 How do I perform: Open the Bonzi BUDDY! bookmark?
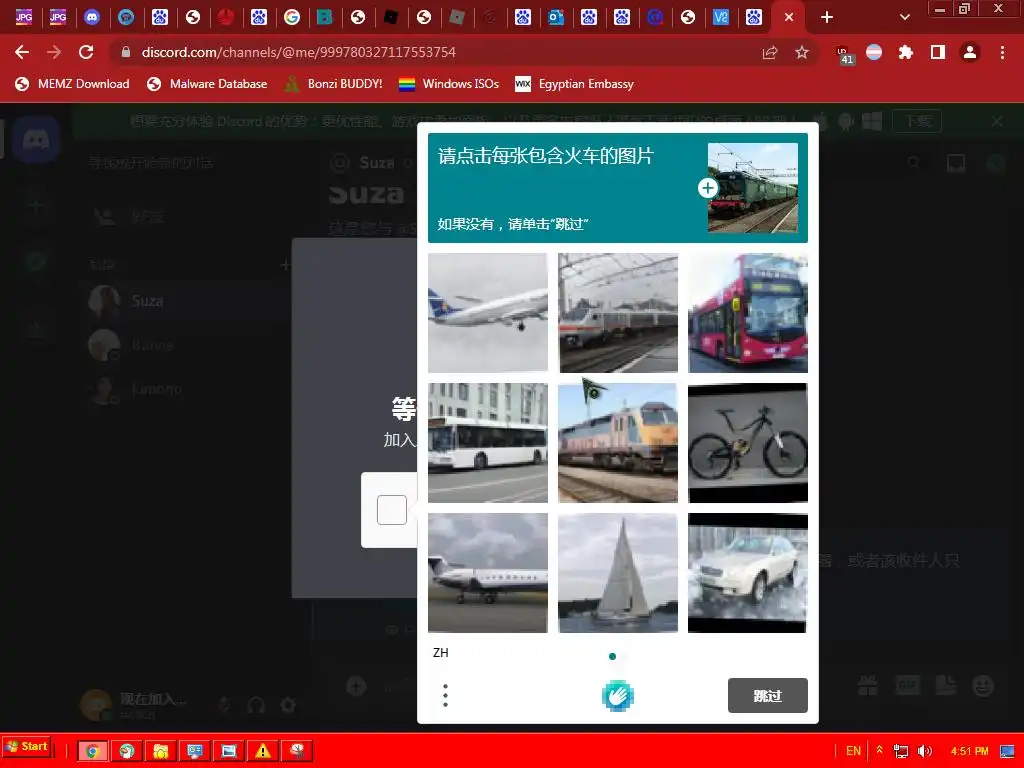coord(333,84)
